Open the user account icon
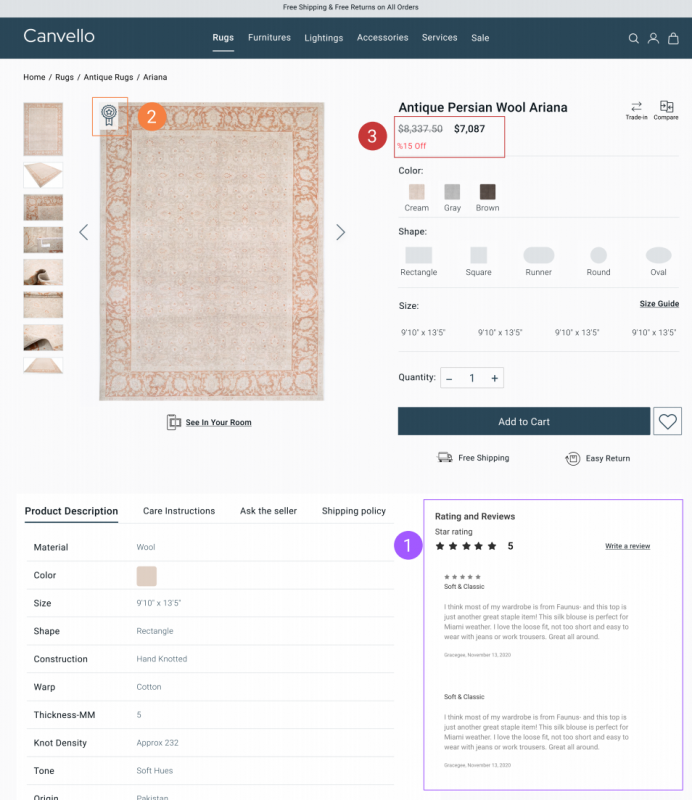The width and height of the screenshot is (692, 800). pyautogui.click(x=653, y=39)
